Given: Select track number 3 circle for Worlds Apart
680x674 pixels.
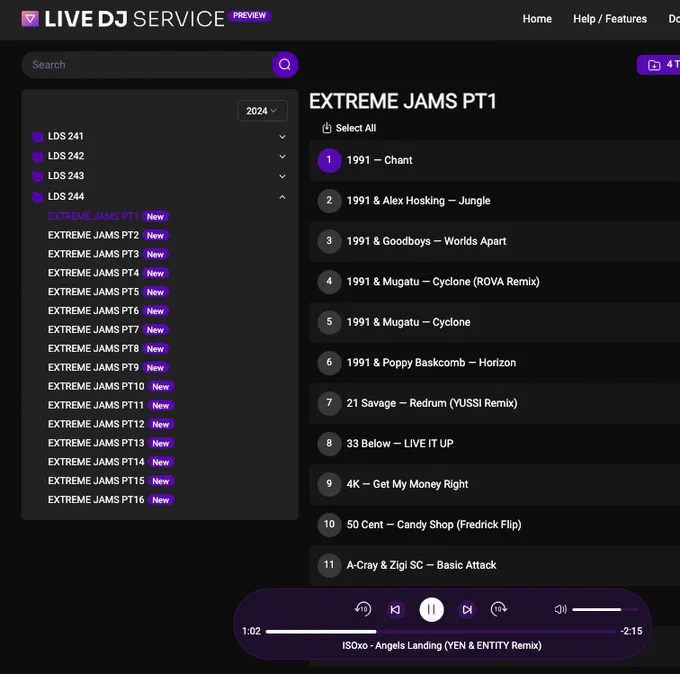Looking at the screenshot, I should pos(329,241).
